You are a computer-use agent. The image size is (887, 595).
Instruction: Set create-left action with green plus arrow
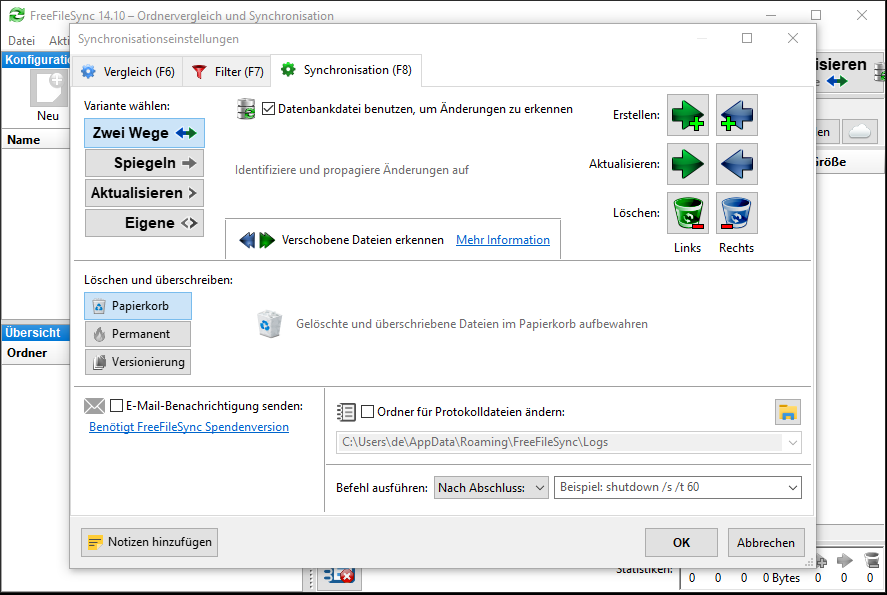click(x=687, y=115)
